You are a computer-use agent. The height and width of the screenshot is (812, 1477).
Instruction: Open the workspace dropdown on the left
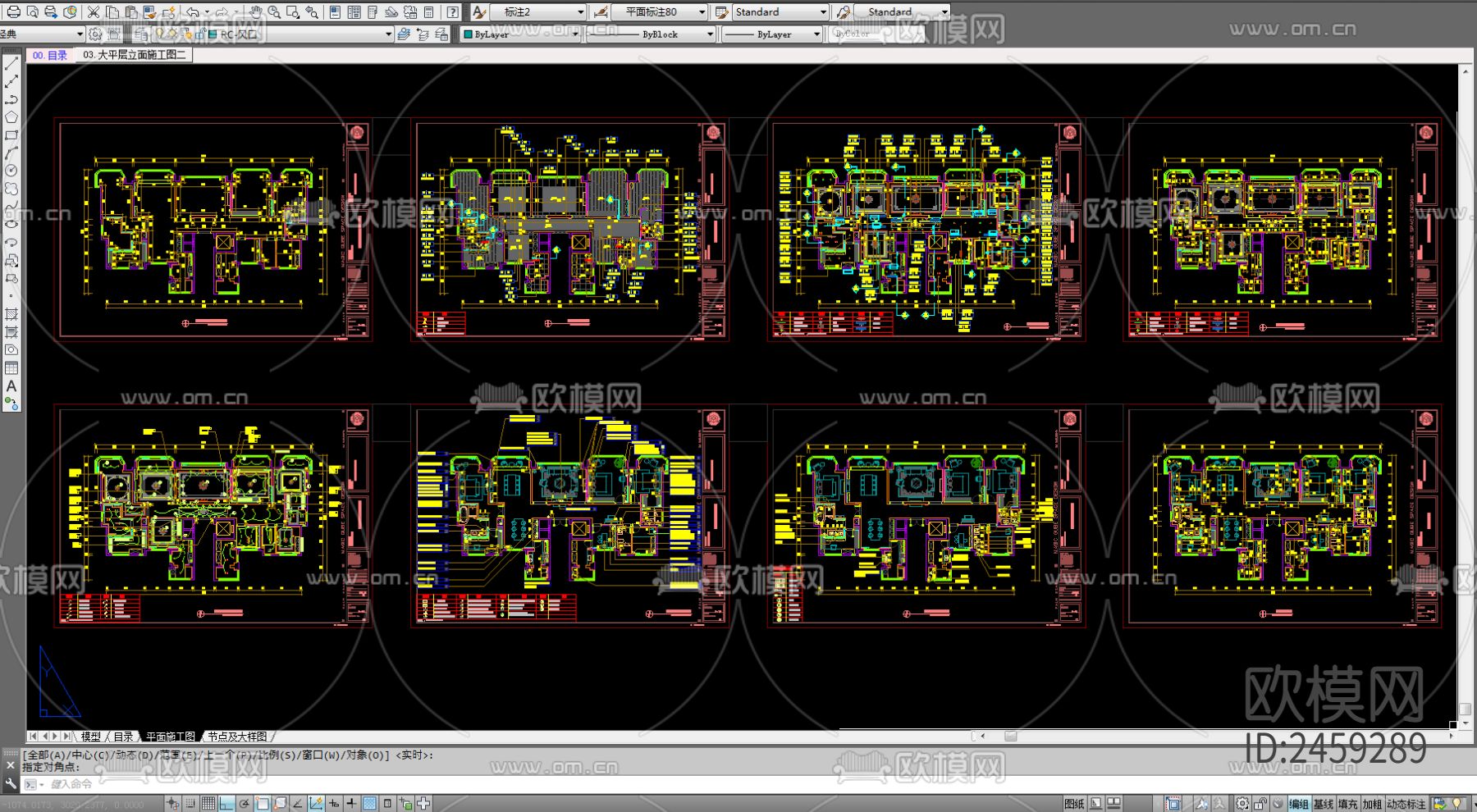pos(42,34)
